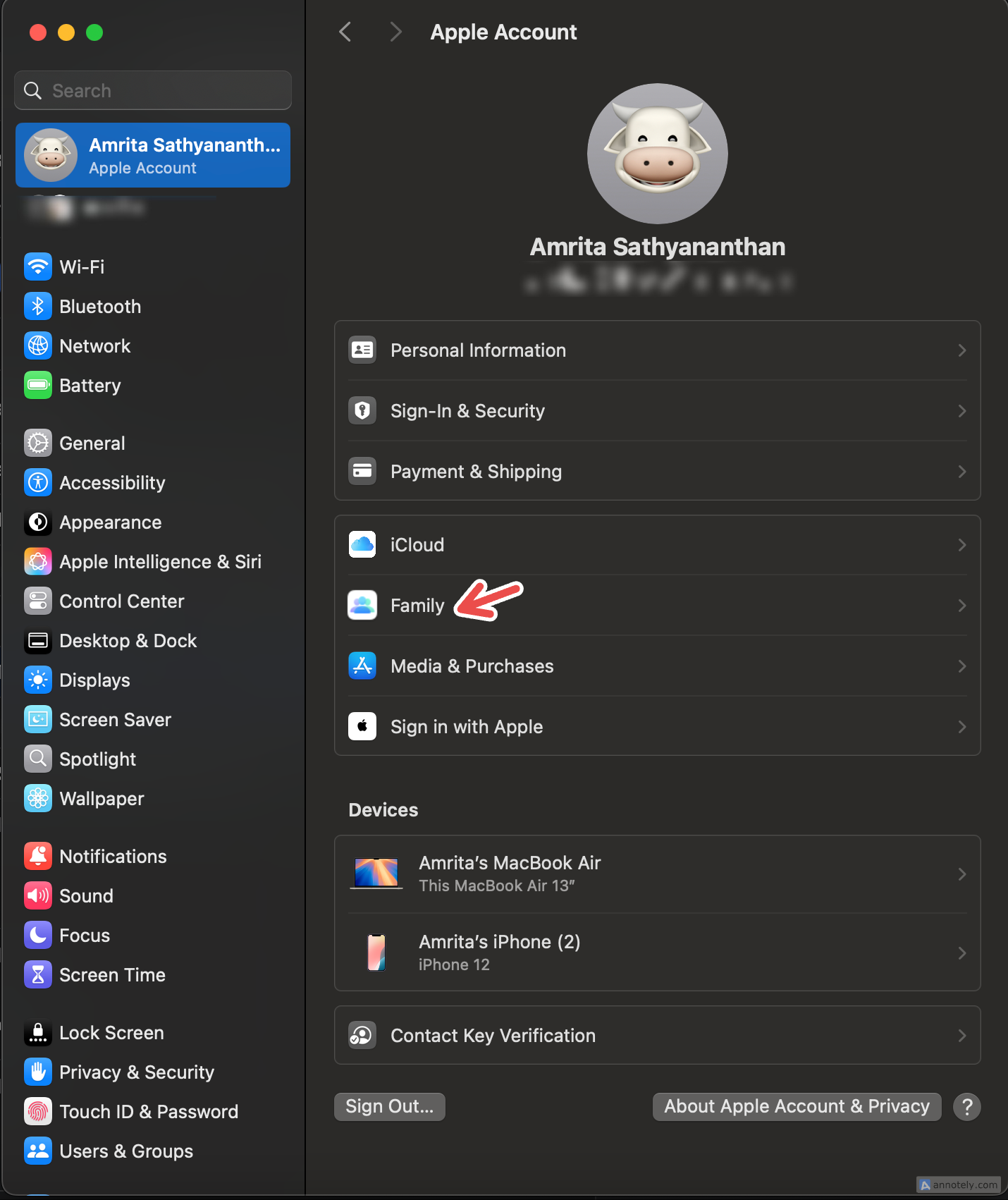
Task: Open the Displays sun icon
Action: 38,680
